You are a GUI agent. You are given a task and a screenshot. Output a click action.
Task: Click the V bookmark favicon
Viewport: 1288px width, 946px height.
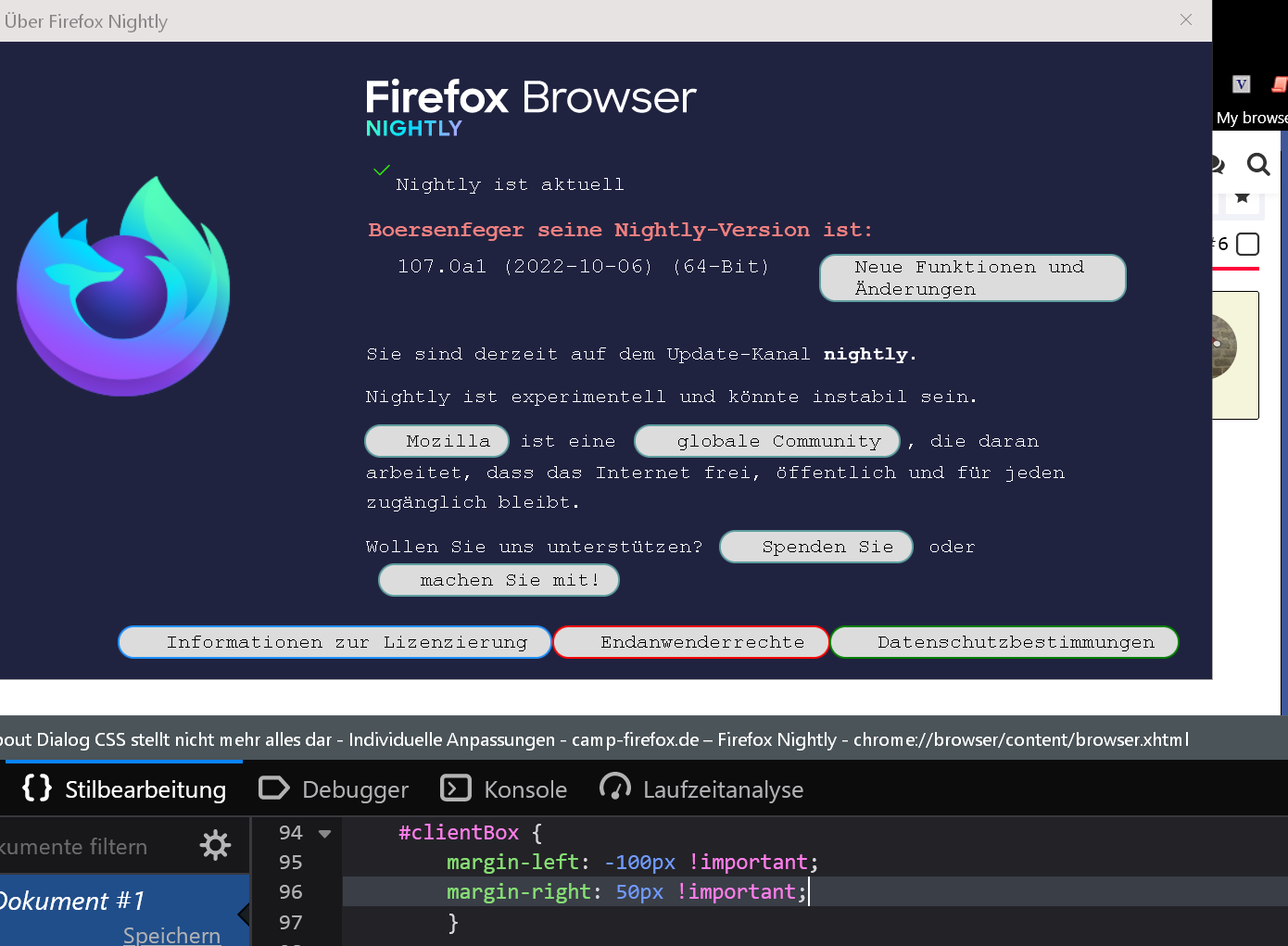(1242, 84)
